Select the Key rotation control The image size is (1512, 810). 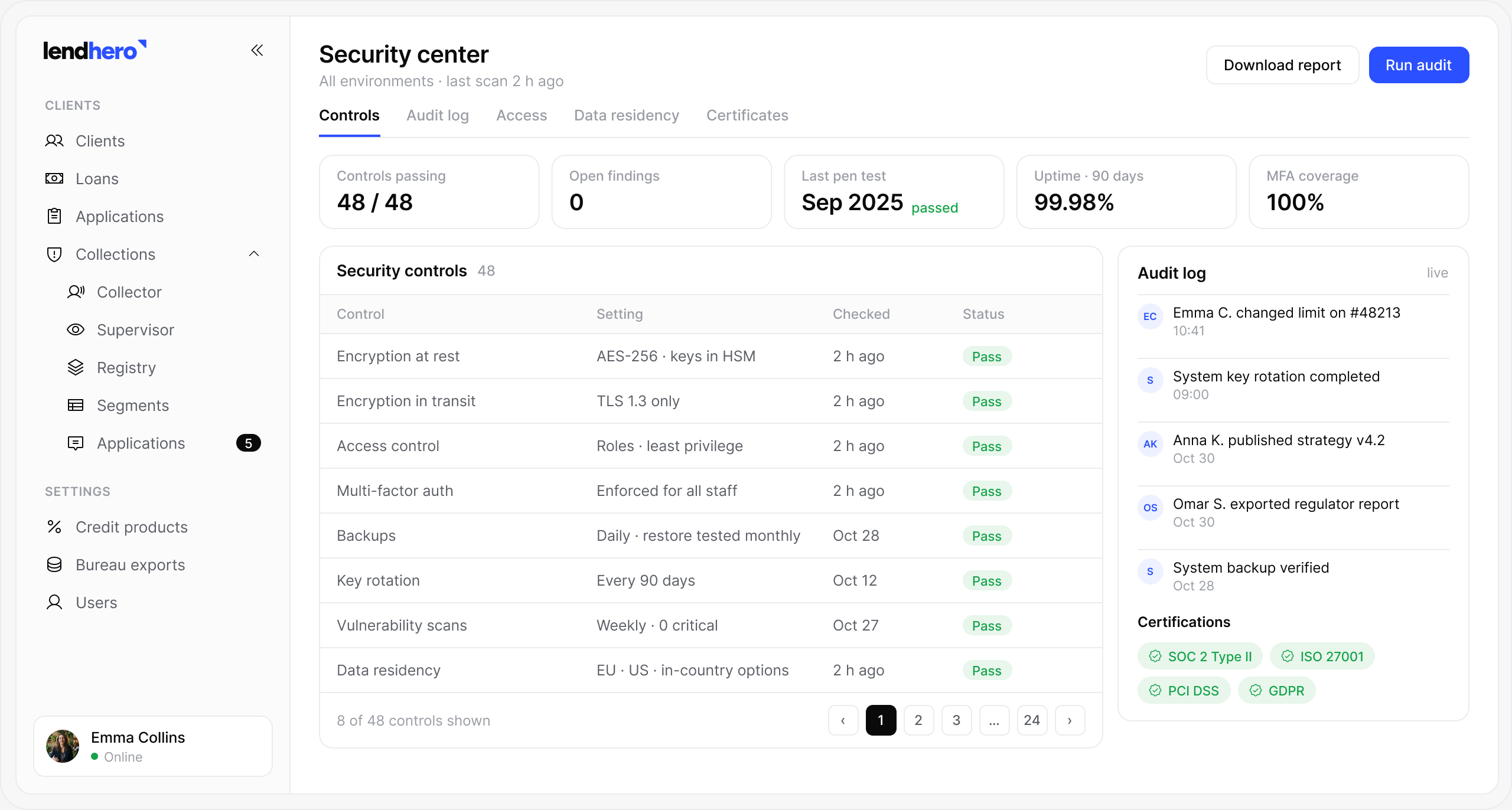pos(711,581)
